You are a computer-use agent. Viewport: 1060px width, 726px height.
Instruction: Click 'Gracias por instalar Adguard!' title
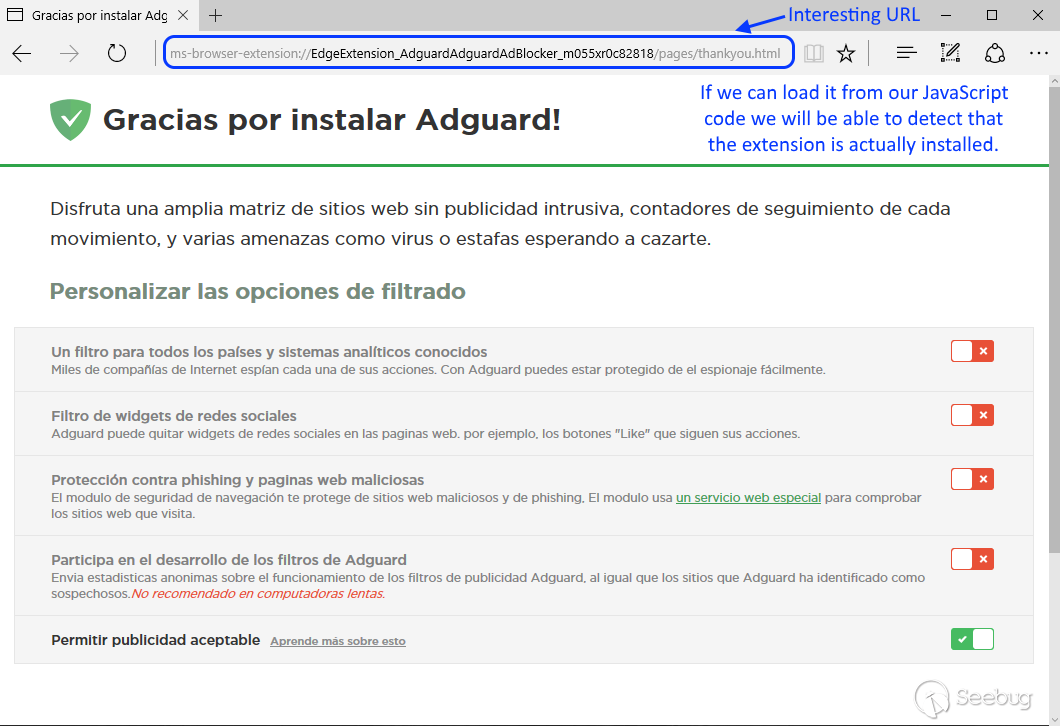(332, 120)
